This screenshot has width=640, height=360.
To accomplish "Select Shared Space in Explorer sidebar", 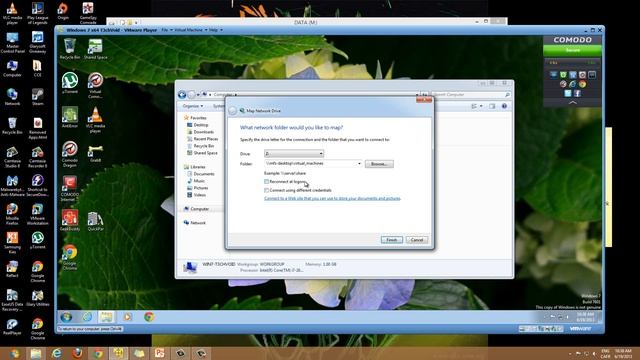I will tap(202, 153).
